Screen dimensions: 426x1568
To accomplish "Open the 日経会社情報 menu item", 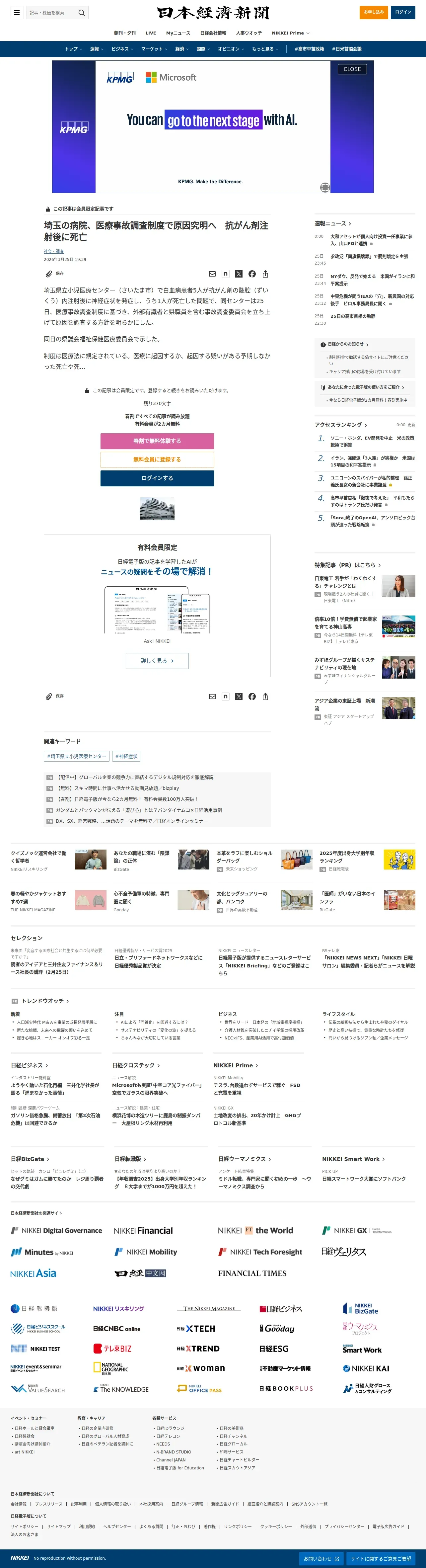I will pyautogui.click(x=213, y=33).
